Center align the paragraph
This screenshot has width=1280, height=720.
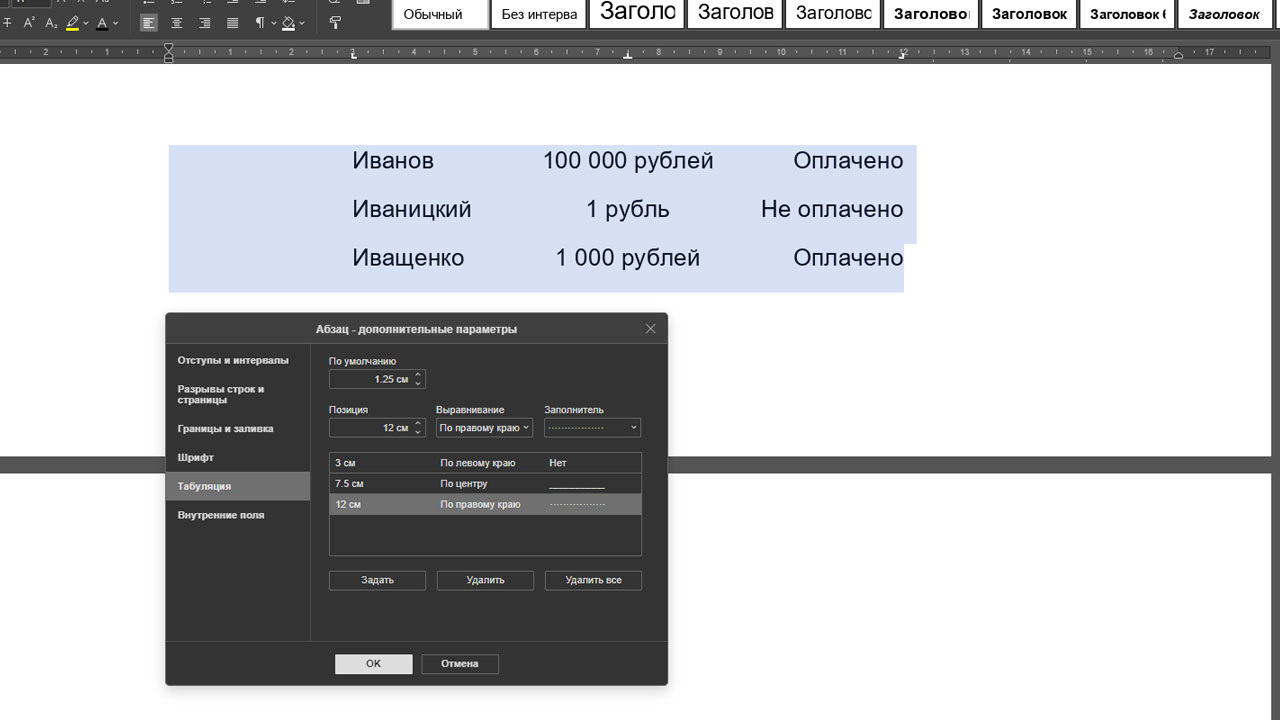pyautogui.click(x=177, y=22)
